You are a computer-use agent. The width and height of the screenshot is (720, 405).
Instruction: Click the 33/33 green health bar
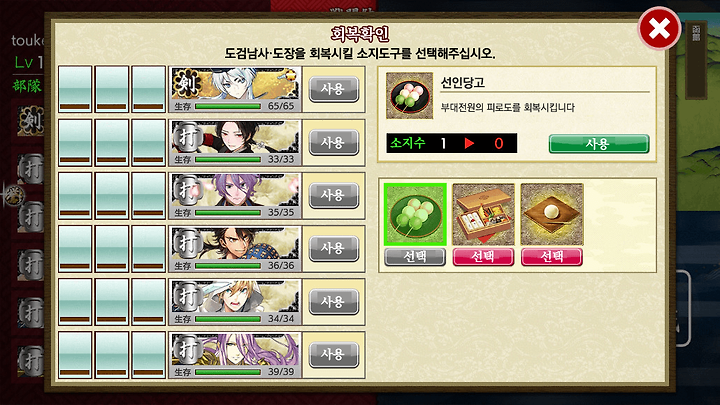[228, 159]
